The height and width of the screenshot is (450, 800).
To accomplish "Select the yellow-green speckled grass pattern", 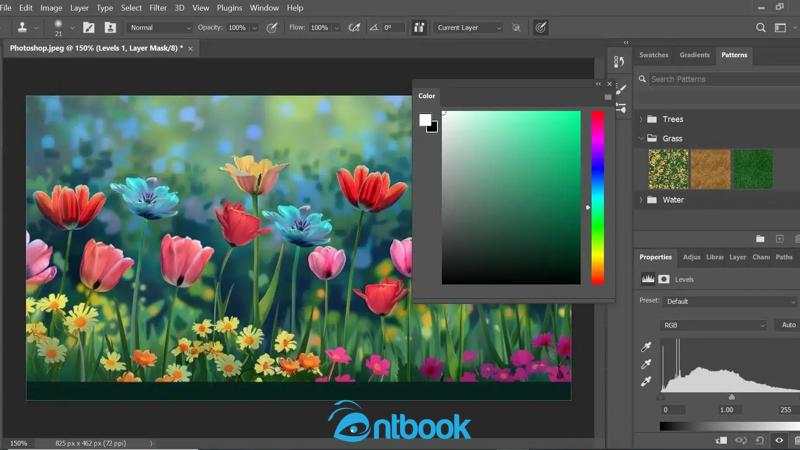I will click(668, 169).
